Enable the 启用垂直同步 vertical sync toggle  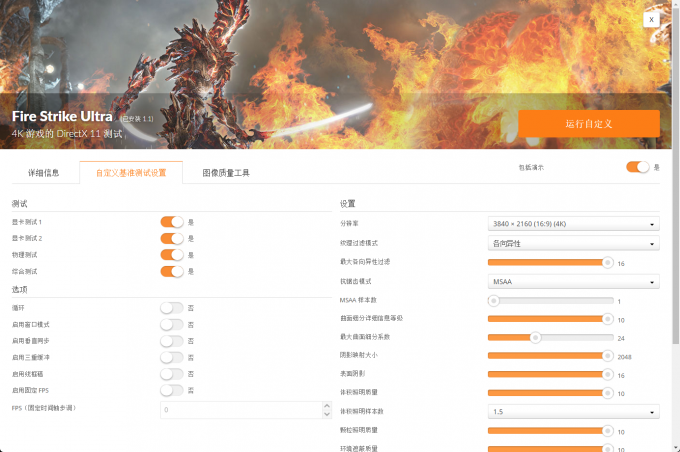point(172,341)
